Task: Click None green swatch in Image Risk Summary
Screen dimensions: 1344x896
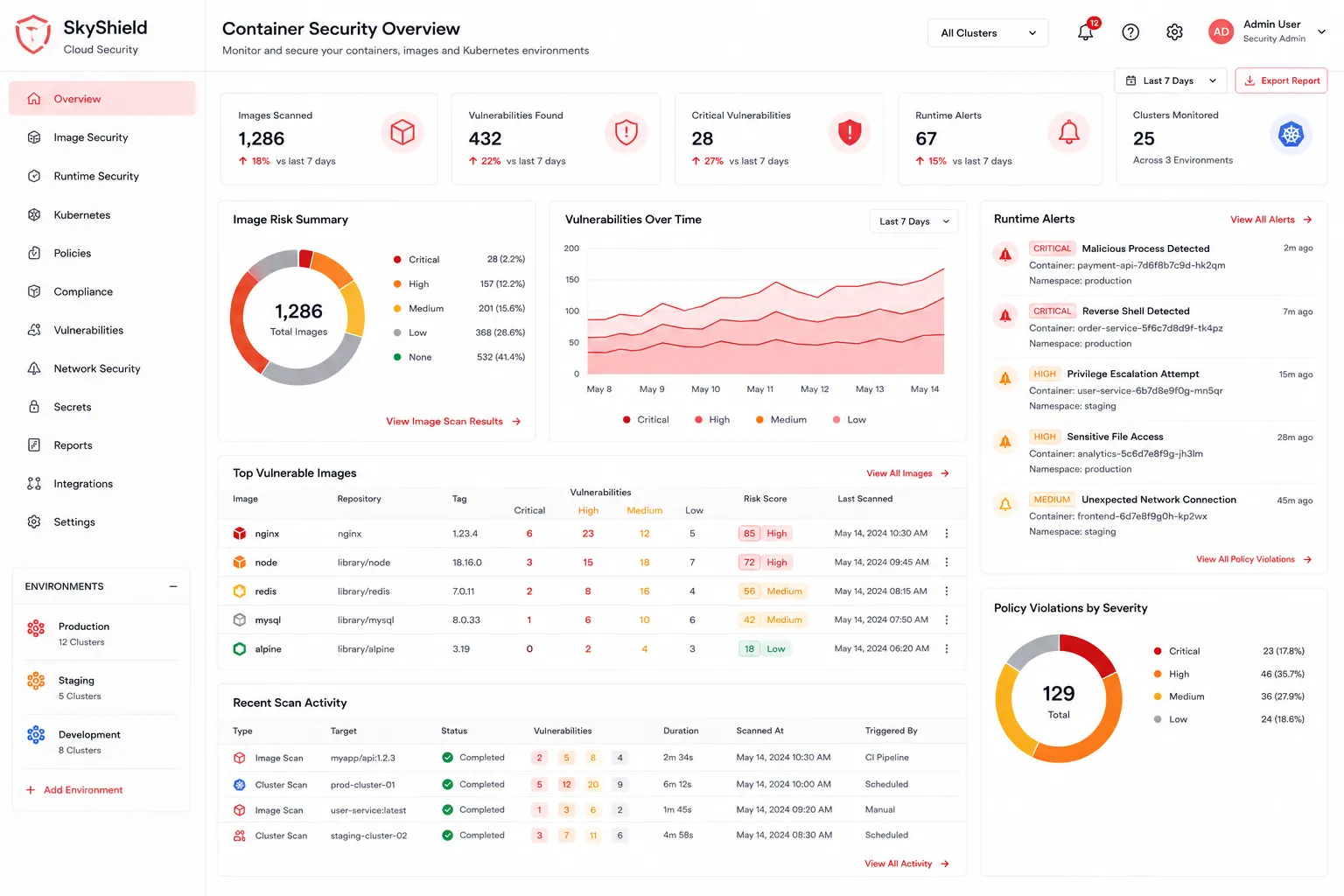Action: (x=397, y=357)
